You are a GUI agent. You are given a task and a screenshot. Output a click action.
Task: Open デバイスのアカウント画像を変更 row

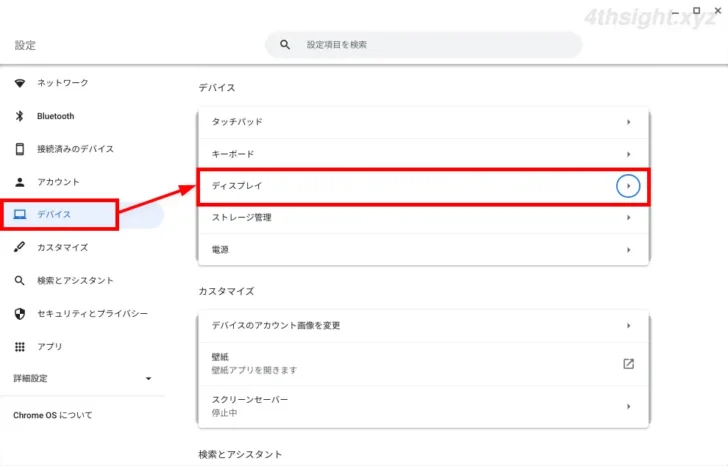(x=423, y=326)
